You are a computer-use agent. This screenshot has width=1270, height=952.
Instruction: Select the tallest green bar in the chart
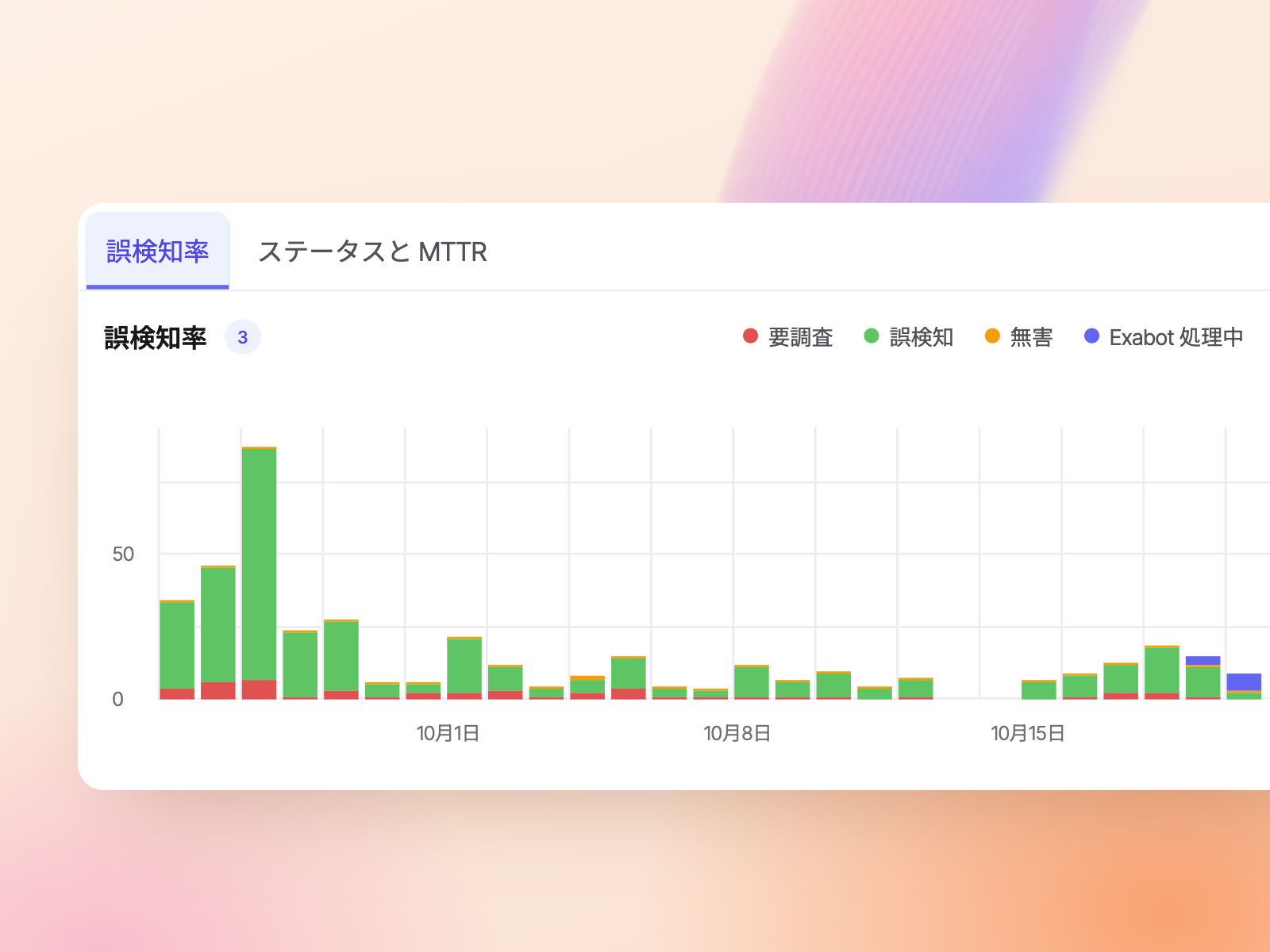click(259, 564)
